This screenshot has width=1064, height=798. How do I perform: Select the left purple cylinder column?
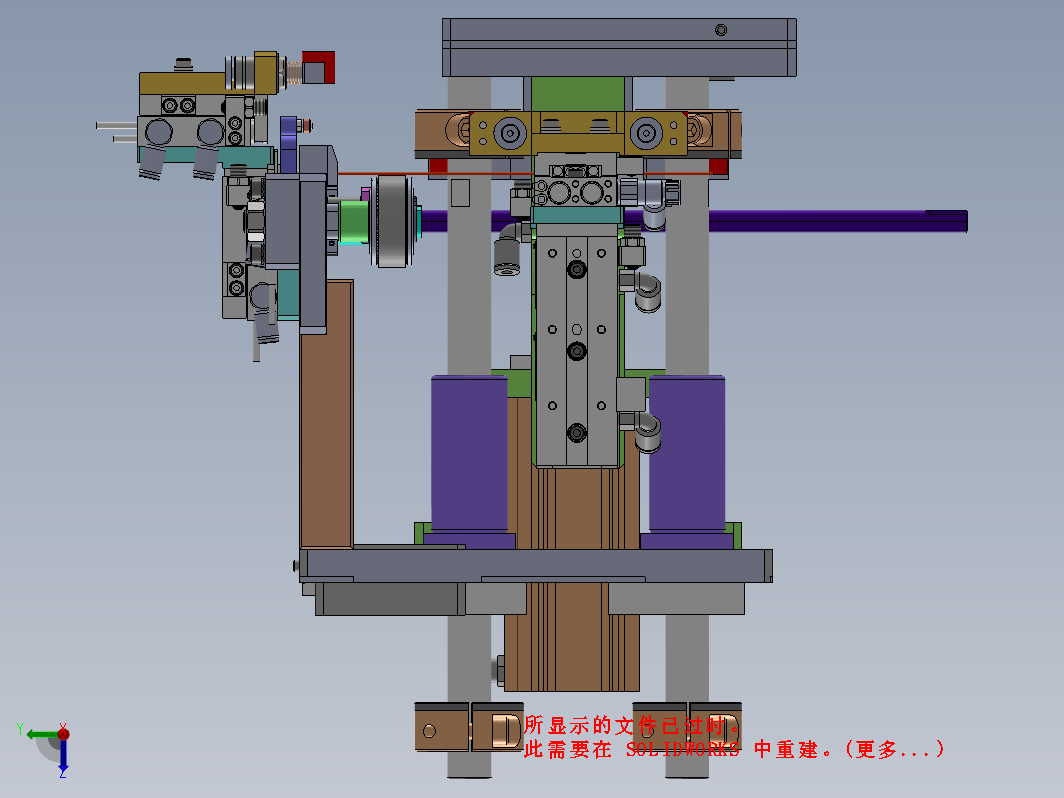click(469, 453)
